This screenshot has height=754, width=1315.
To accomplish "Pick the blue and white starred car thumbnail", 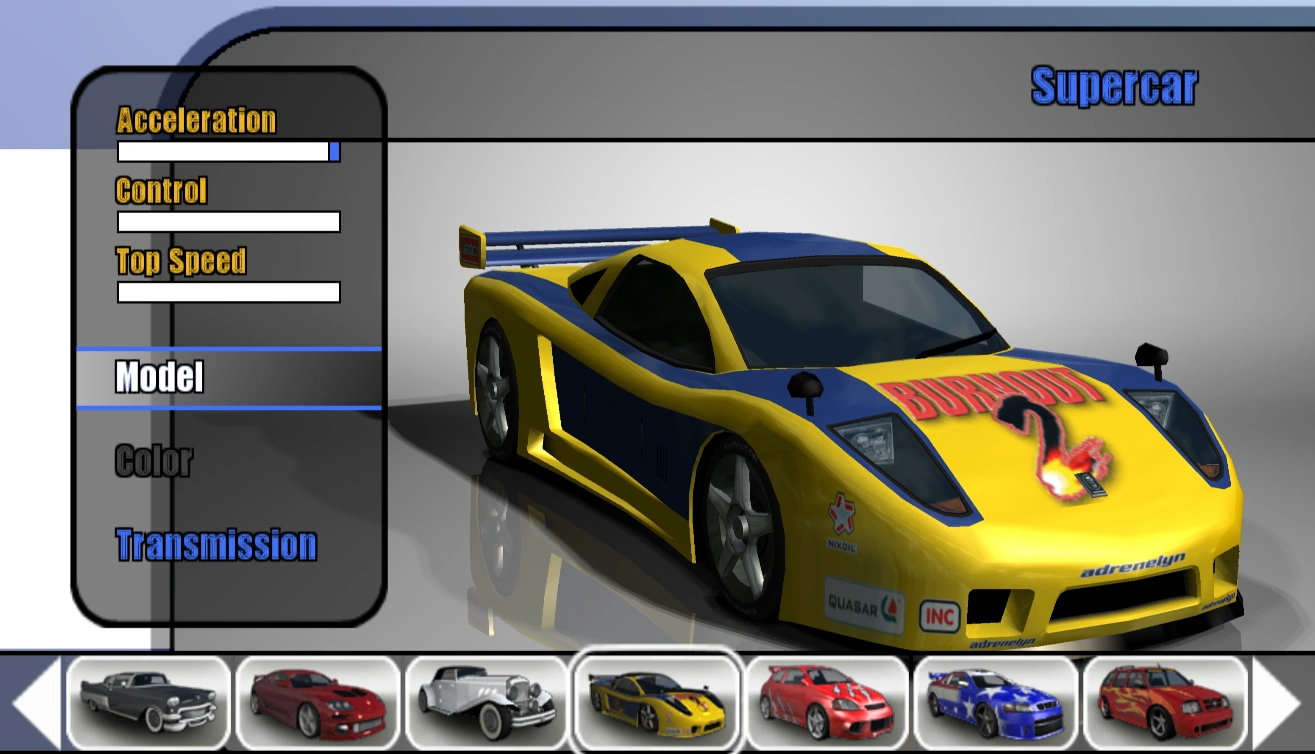I will pyautogui.click(x=995, y=702).
